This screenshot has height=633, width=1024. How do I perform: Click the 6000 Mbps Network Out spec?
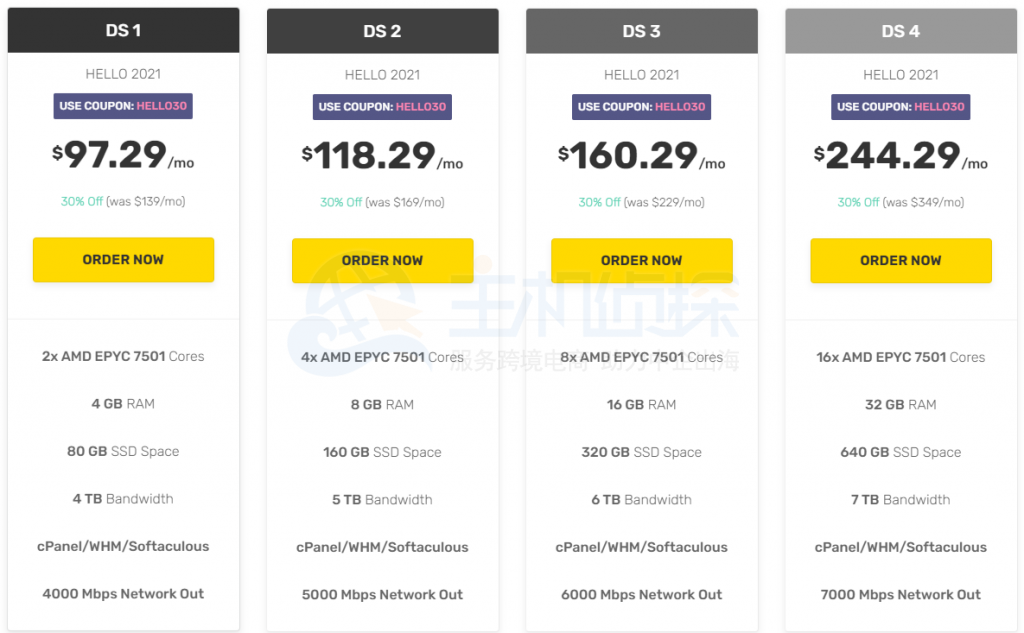(x=641, y=594)
